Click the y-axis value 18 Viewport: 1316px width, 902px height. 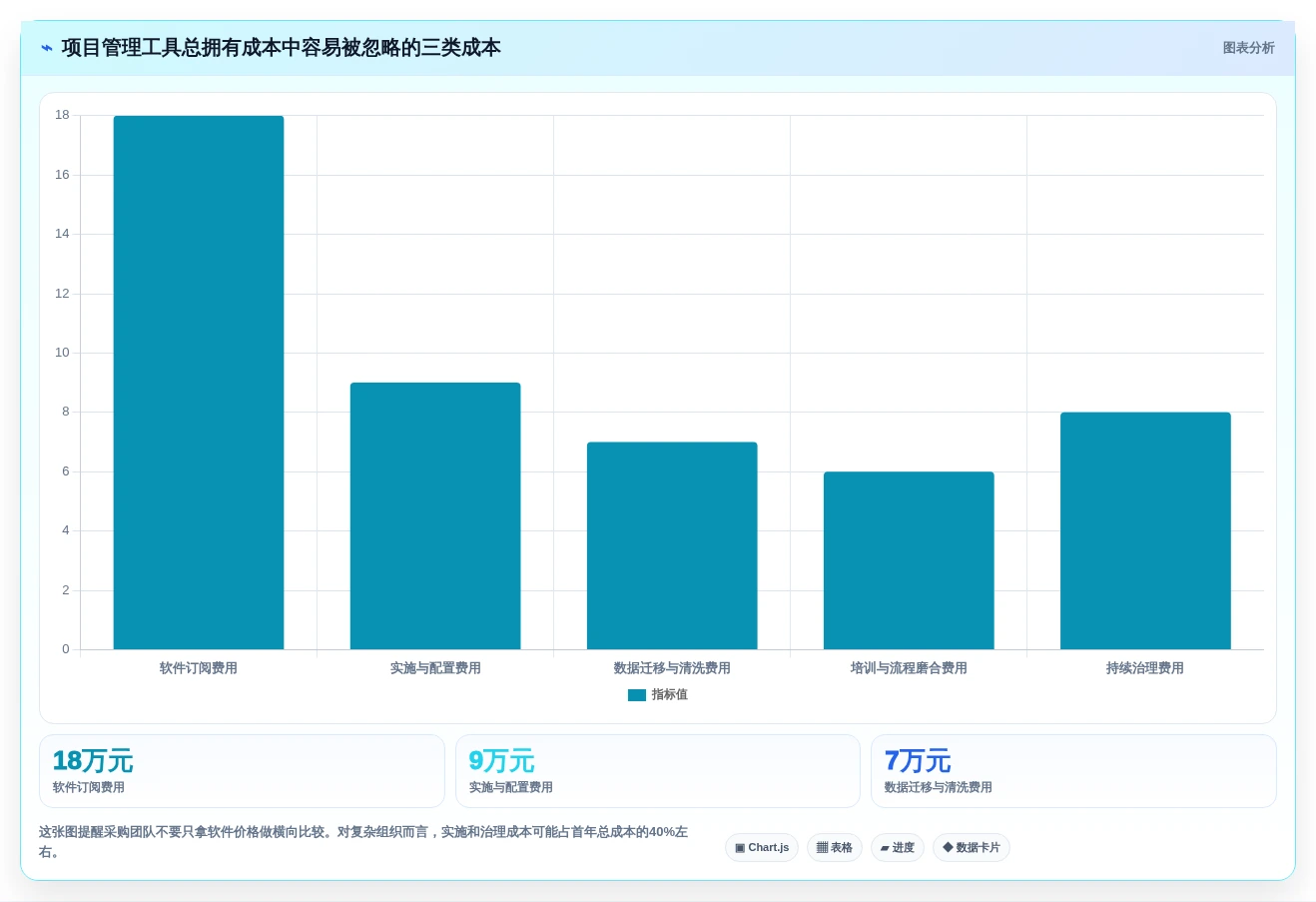(63, 115)
